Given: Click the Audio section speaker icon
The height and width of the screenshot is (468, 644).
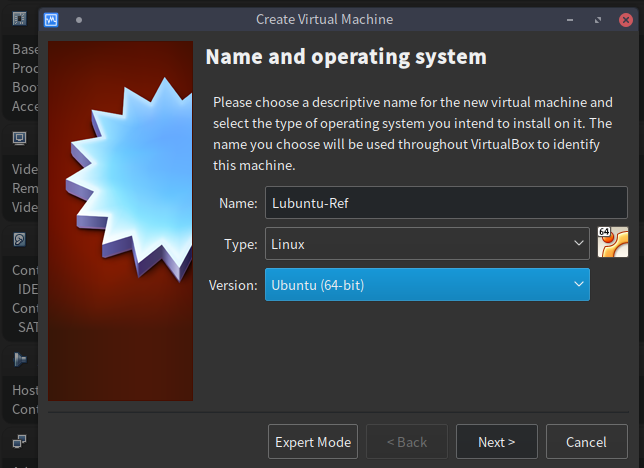Looking at the screenshot, I should [19, 359].
